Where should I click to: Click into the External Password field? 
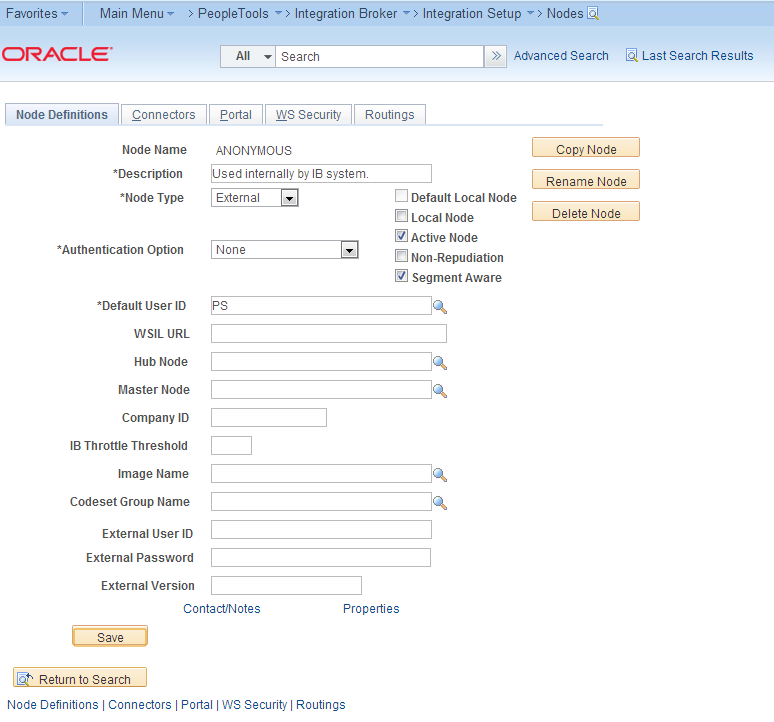321,558
